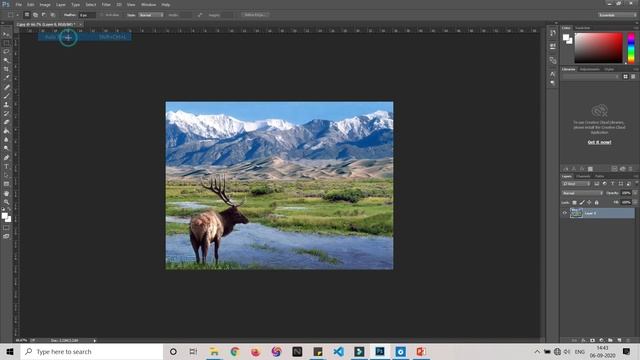This screenshot has height=360, width=640.
Task: Click the Link layers icon
Action: tap(574, 340)
